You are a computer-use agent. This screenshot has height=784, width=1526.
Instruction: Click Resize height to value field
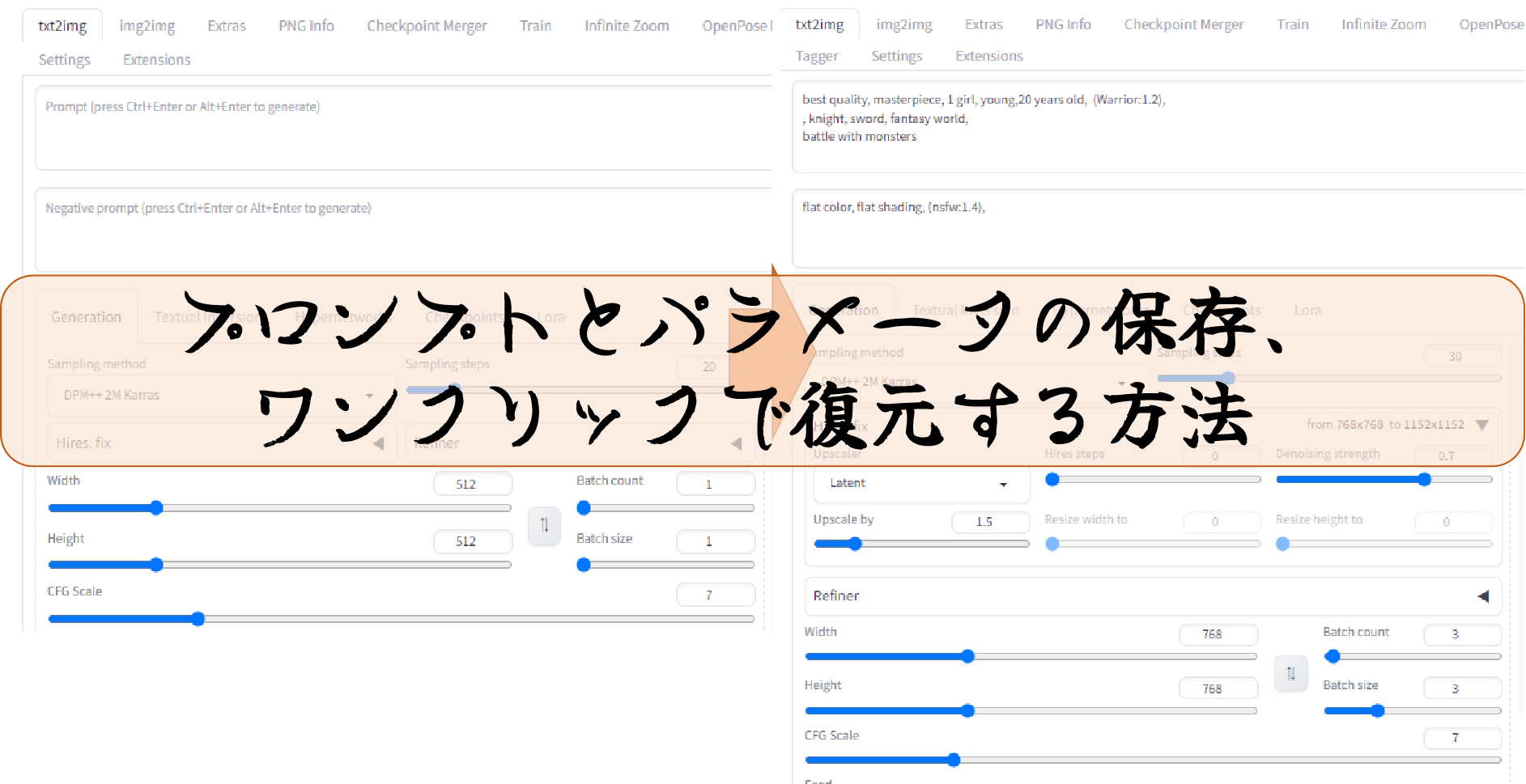(1453, 522)
